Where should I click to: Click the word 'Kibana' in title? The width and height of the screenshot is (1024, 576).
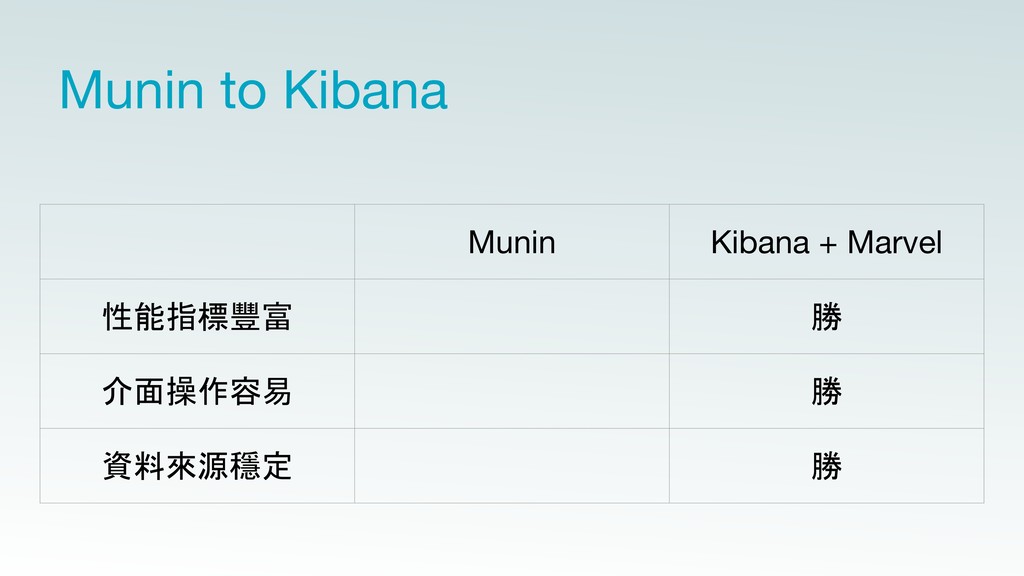coord(366,89)
